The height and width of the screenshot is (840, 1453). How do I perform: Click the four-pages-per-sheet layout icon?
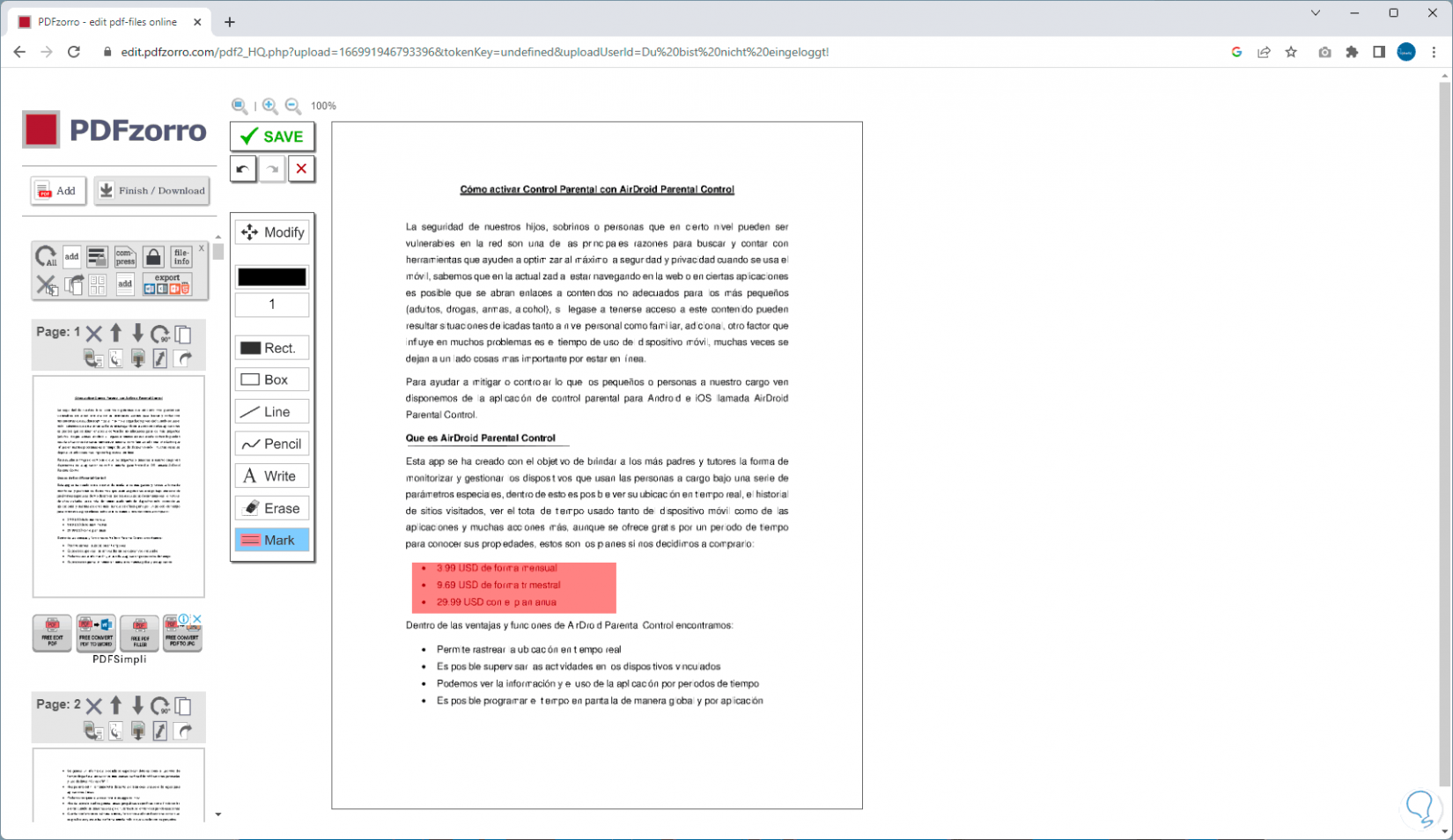pos(98,284)
